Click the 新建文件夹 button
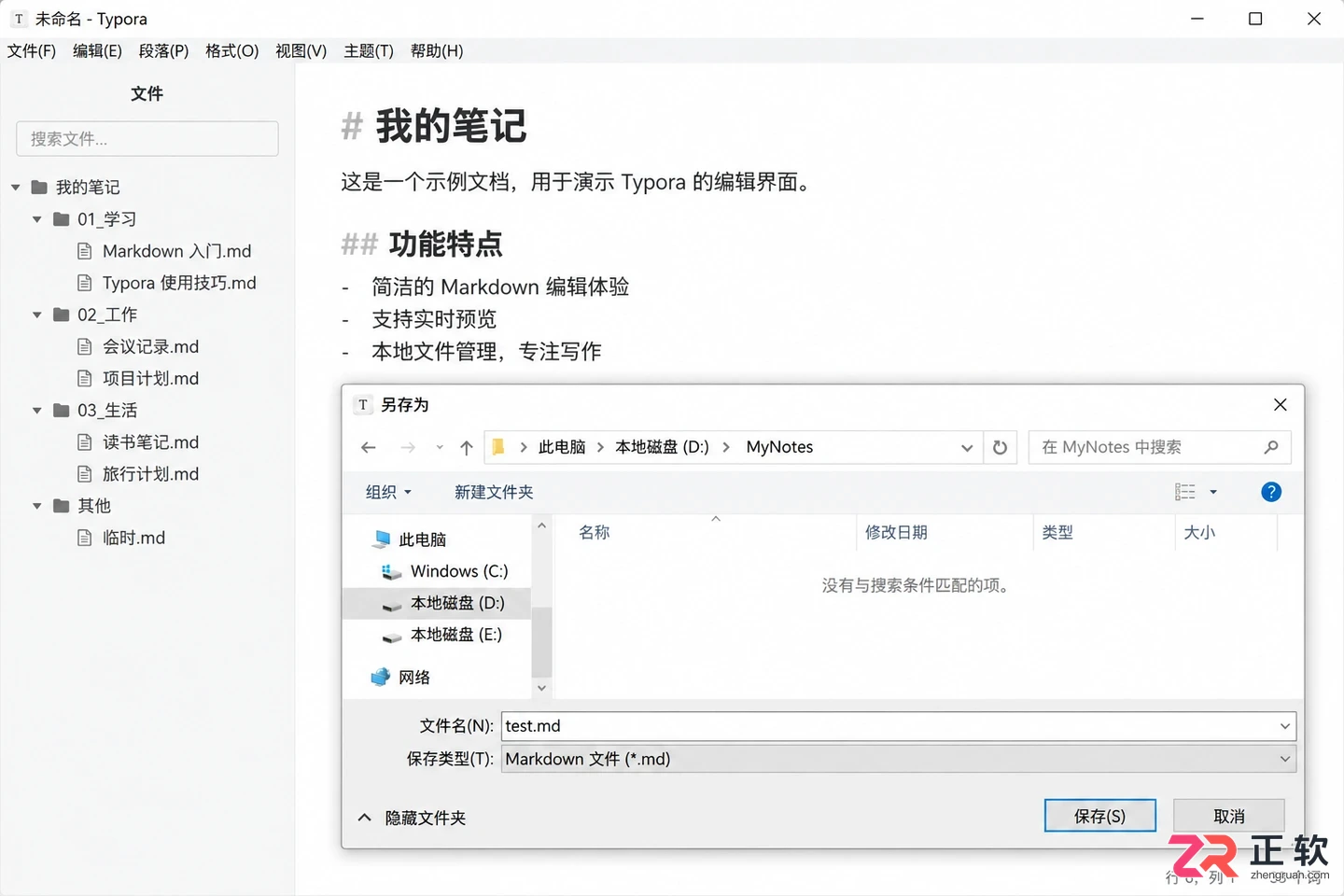The height and width of the screenshot is (896, 1344). click(494, 492)
